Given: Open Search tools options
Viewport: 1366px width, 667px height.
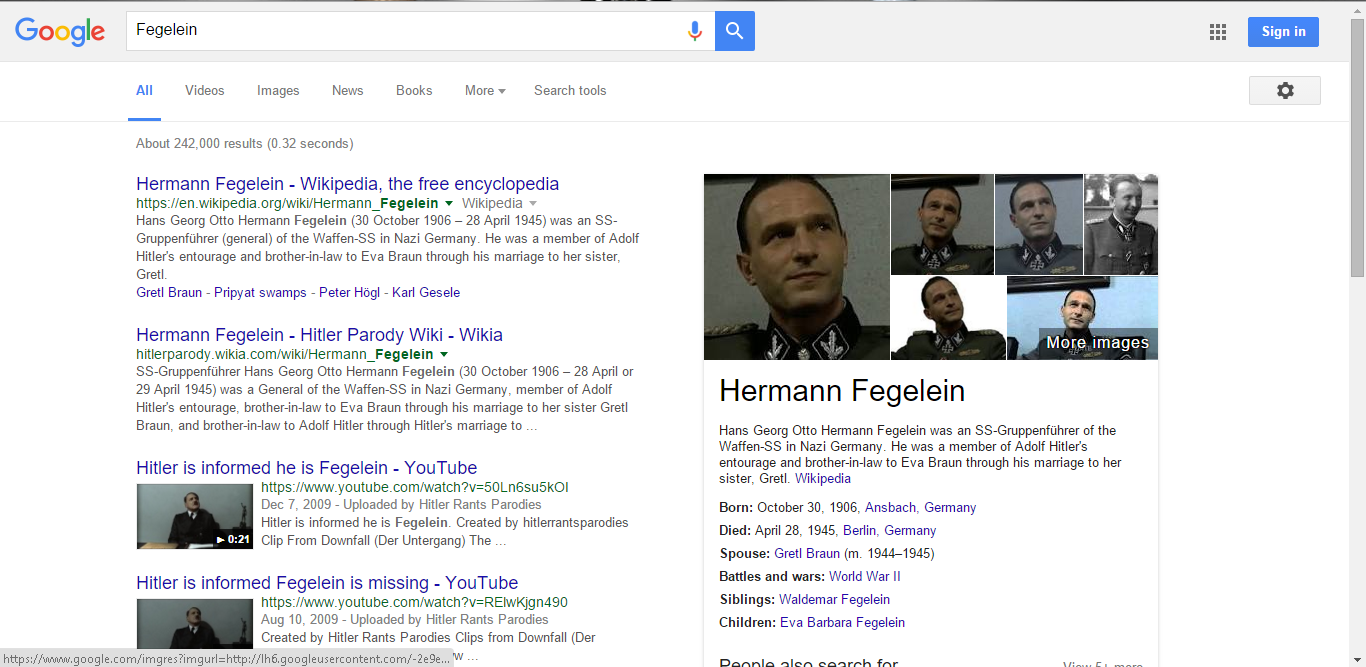Looking at the screenshot, I should click(570, 90).
